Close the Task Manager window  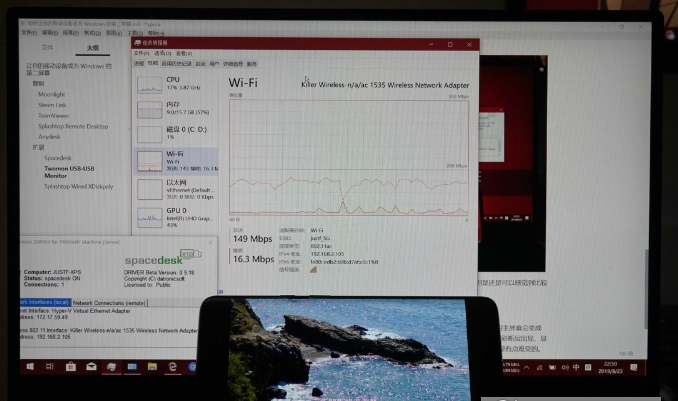pyautogui.click(x=470, y=44)
